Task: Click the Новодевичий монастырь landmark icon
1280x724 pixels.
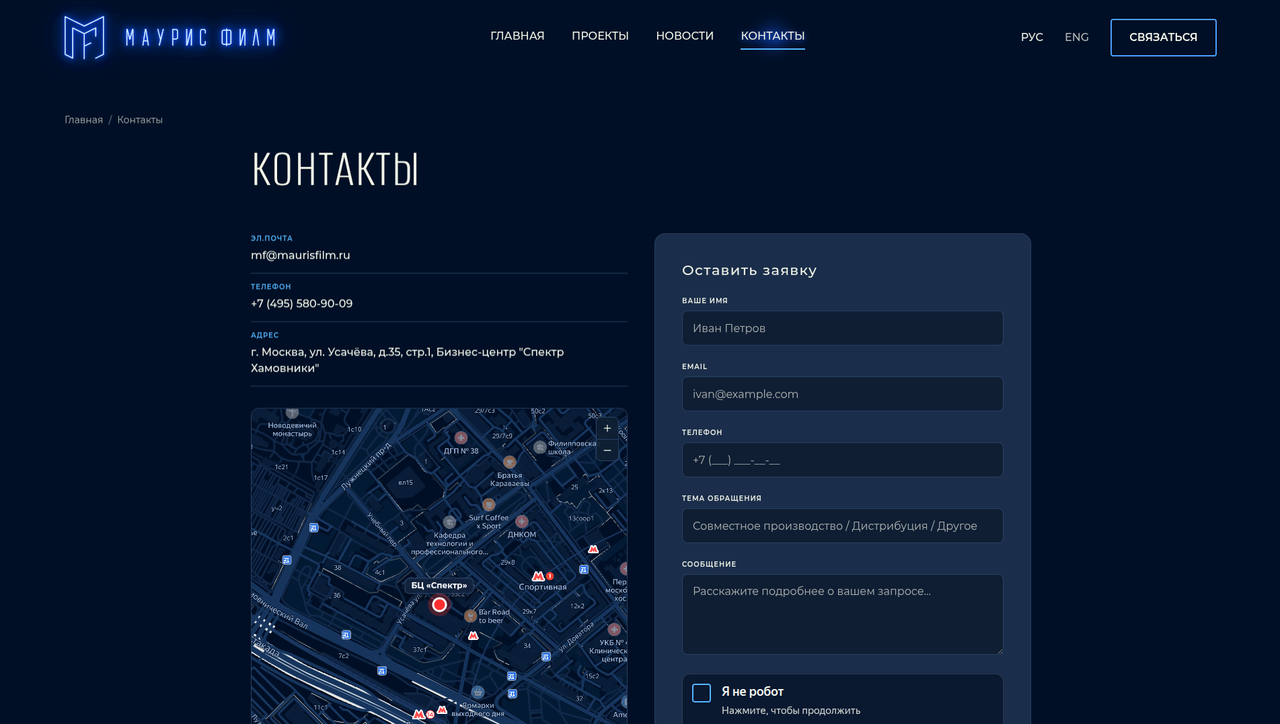Action: [x=292, y=412]
